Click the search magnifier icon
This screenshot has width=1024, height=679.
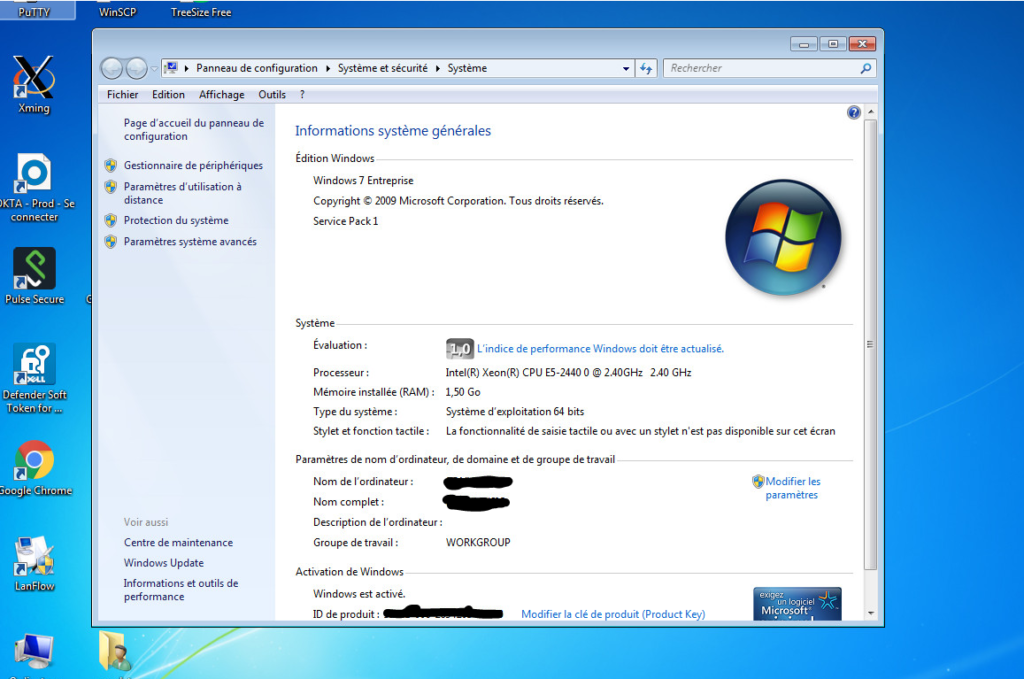click(866, 68)
